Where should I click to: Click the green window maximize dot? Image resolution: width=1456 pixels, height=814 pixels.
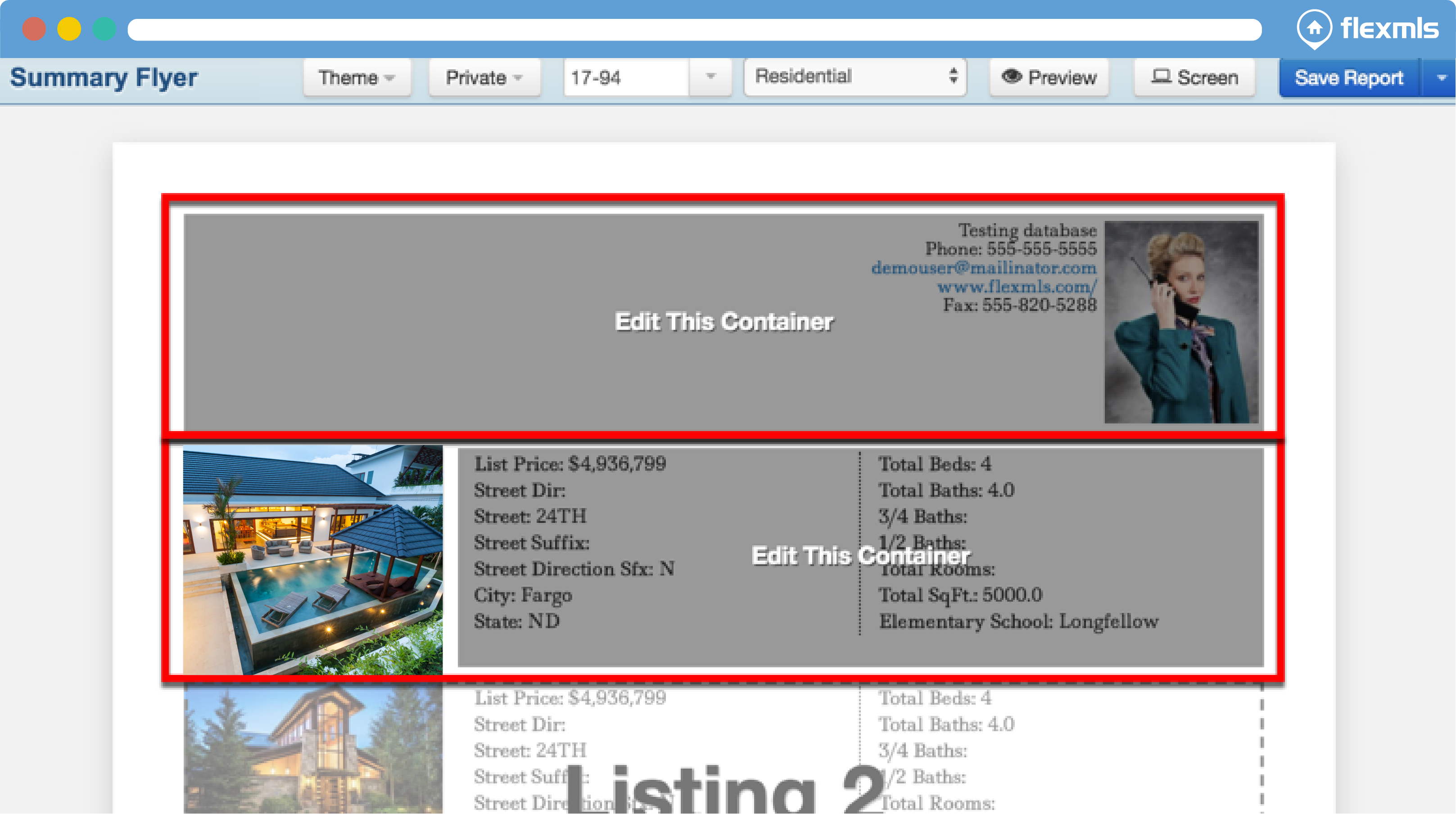click(104, 29)
